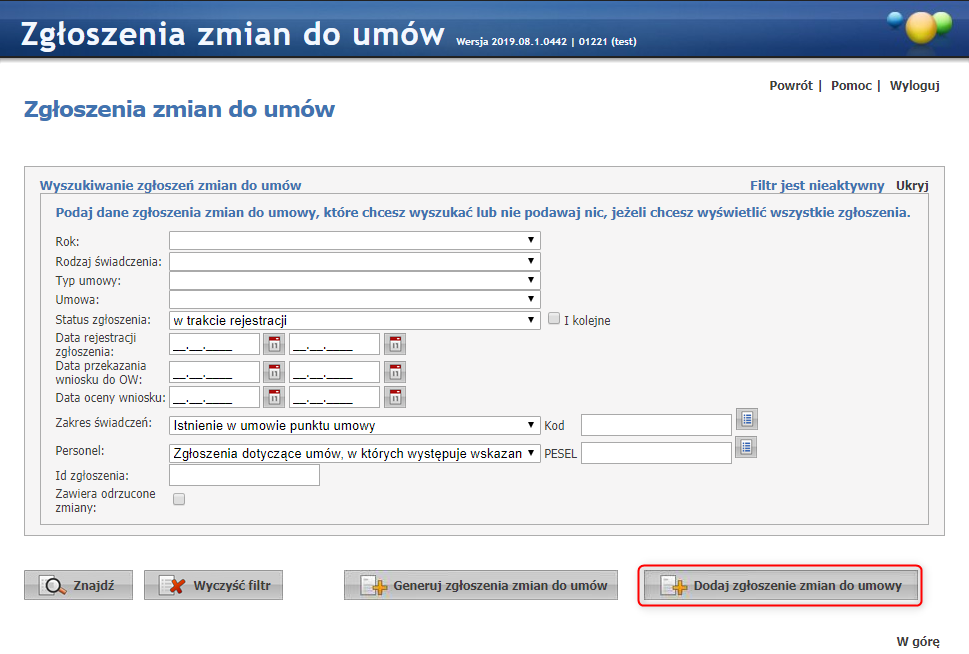This screenshot has height=654, width=969.
Task: Open the Rodzaj świadczenia dropdown
Action: coord(354,260)
